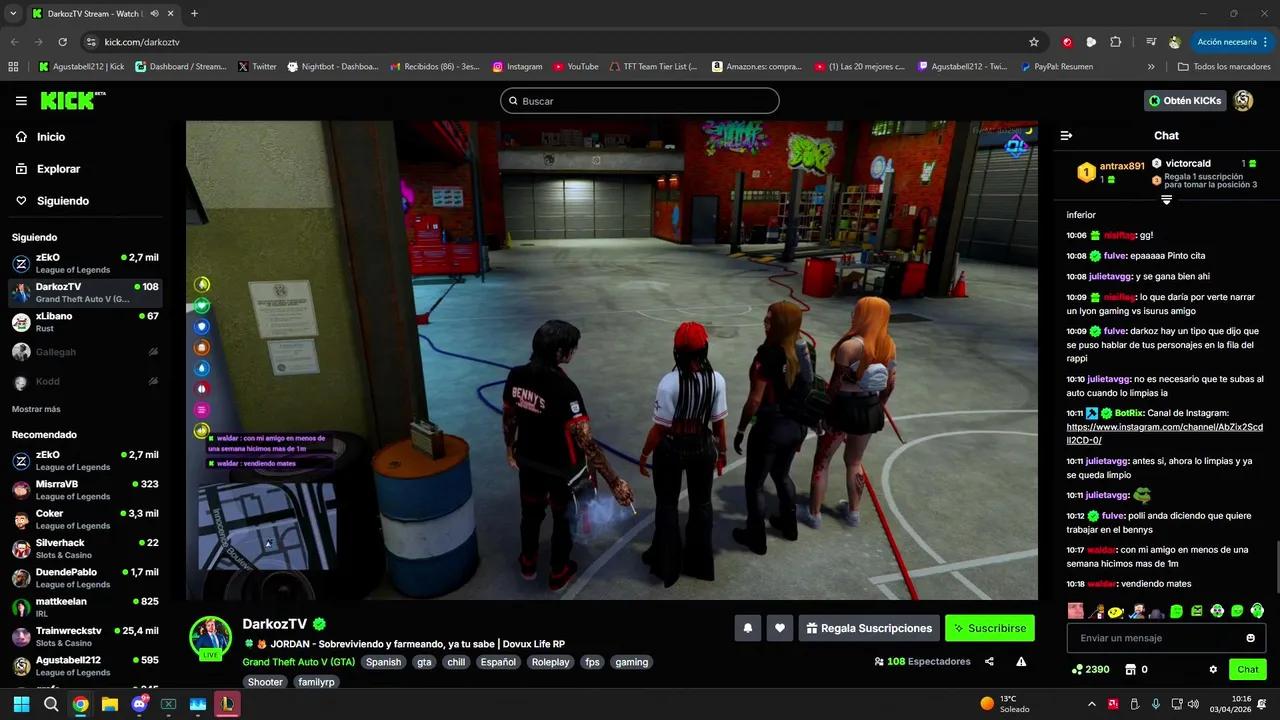Expand the 'Mostrar más' followed channels list
Screen dimensions: 1280x720
(x=36, y=409)
